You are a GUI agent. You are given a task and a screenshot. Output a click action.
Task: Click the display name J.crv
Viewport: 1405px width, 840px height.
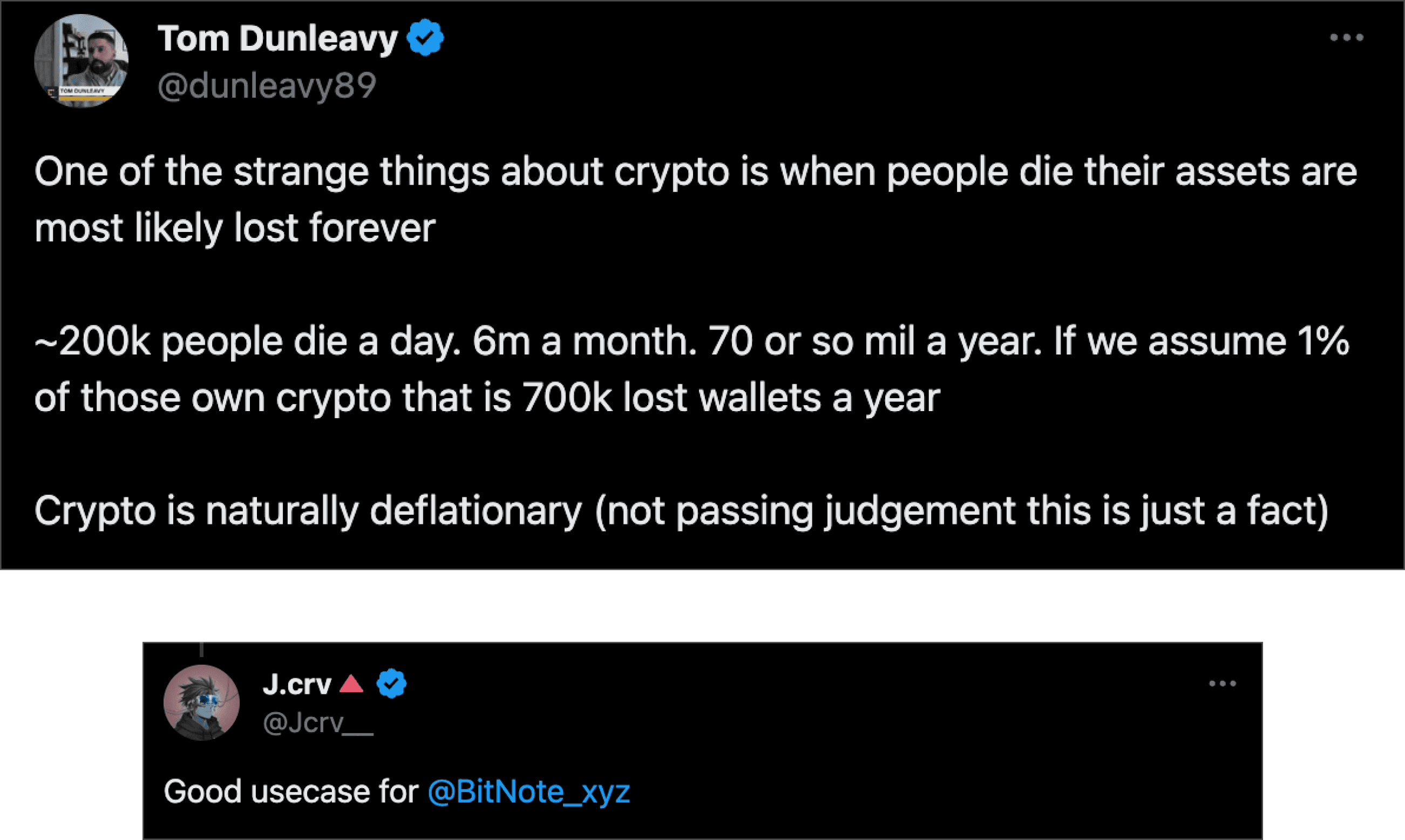[297, 683]
